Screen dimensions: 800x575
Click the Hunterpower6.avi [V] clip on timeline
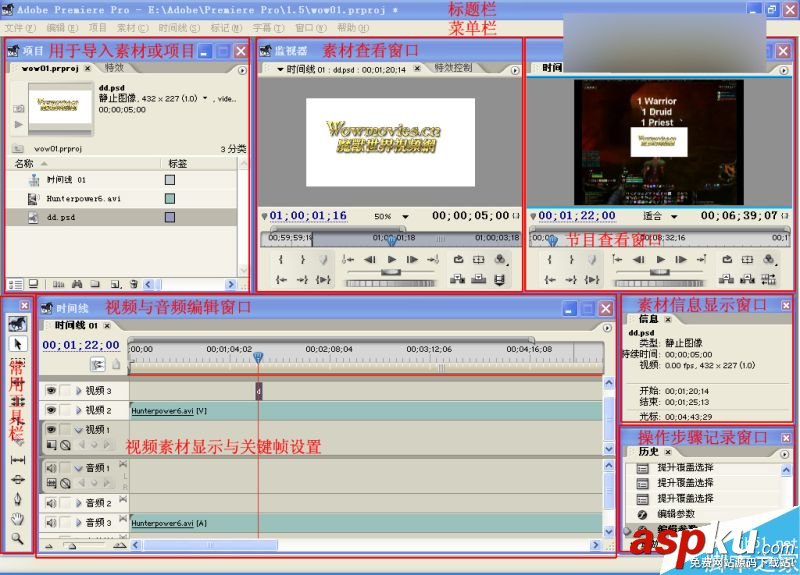(366, 411)
